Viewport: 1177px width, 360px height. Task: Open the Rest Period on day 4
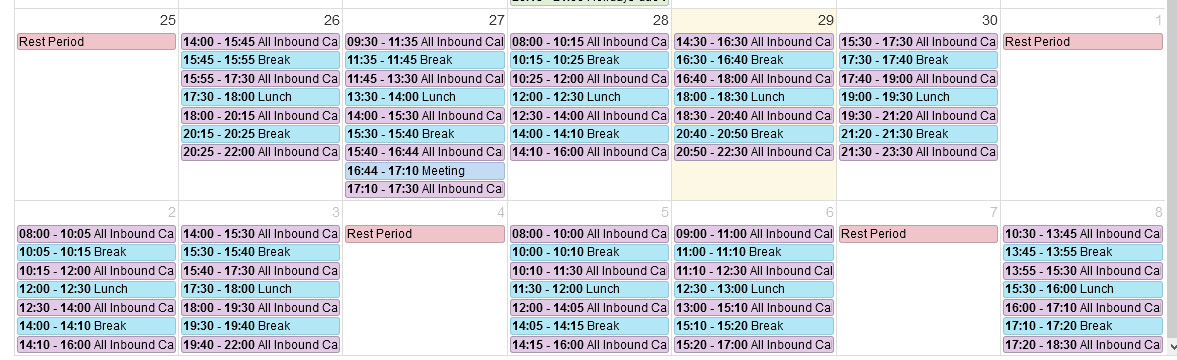[425, 234]
